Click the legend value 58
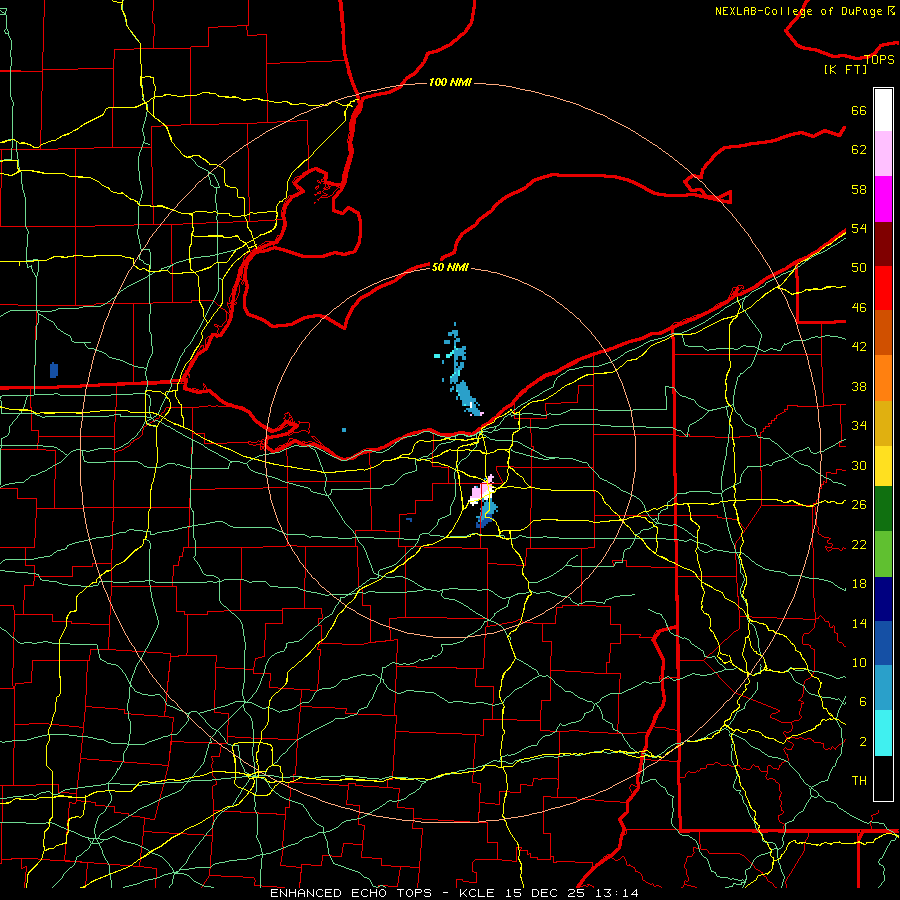 point(859,189)
